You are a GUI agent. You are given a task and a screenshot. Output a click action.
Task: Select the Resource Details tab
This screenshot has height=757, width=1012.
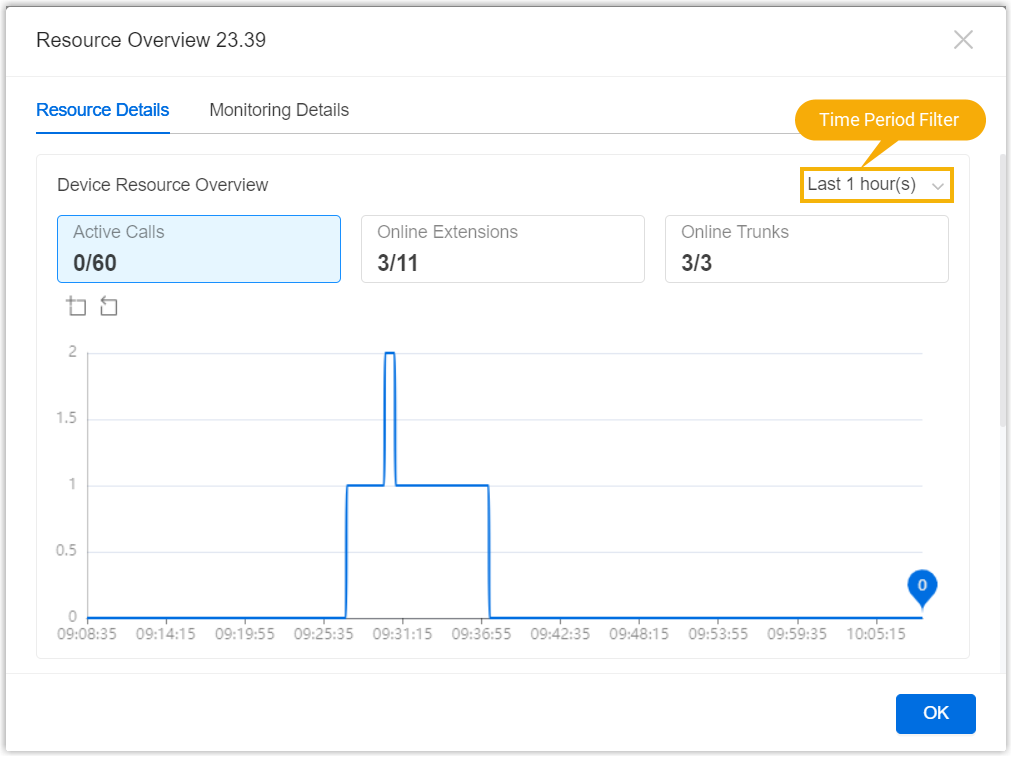click(x=102, y=110)
